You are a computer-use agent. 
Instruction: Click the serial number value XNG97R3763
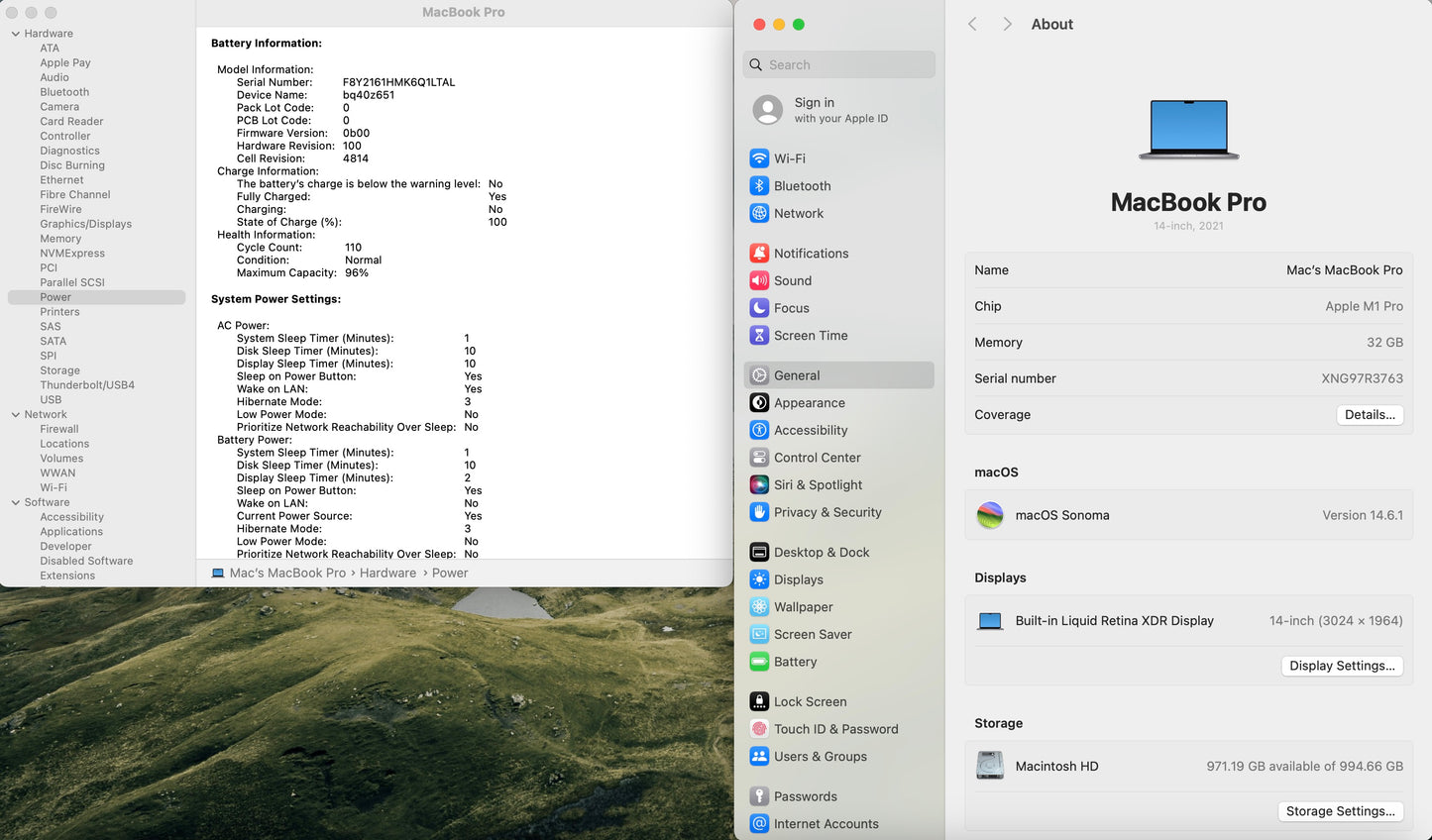pos(1362,378)
